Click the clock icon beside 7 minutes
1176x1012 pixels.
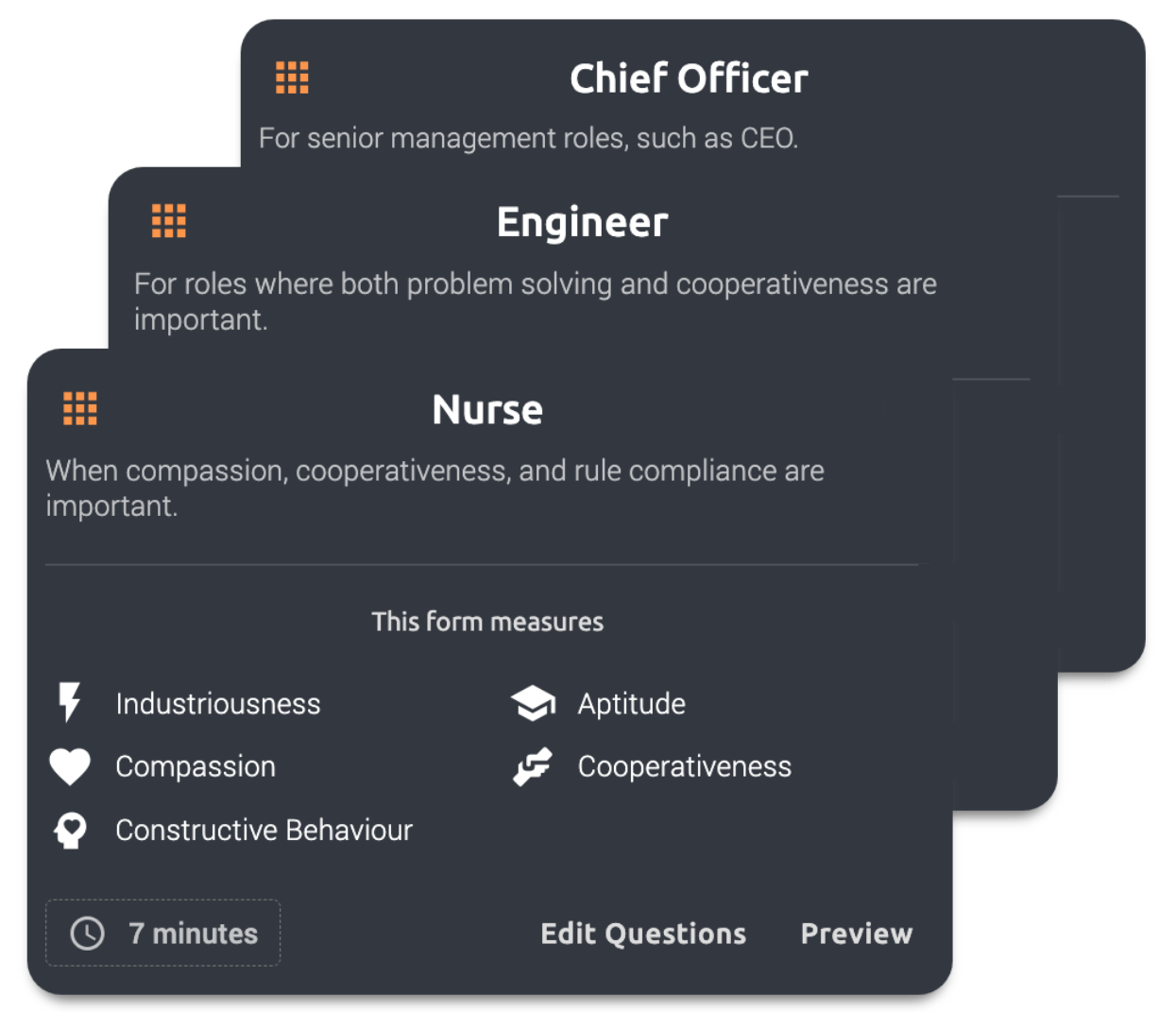88,934
